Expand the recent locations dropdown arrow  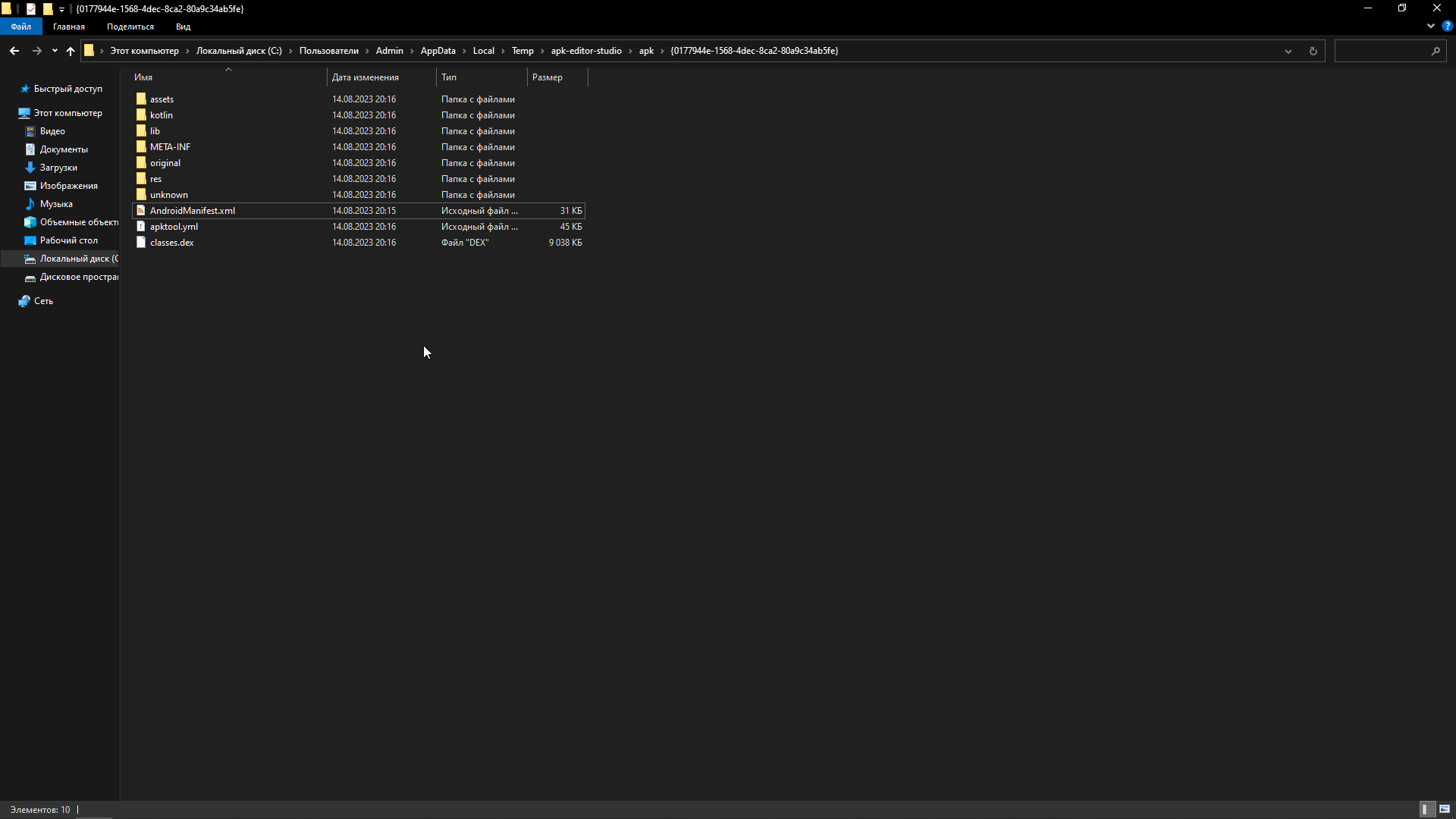[x=55, y=51]
